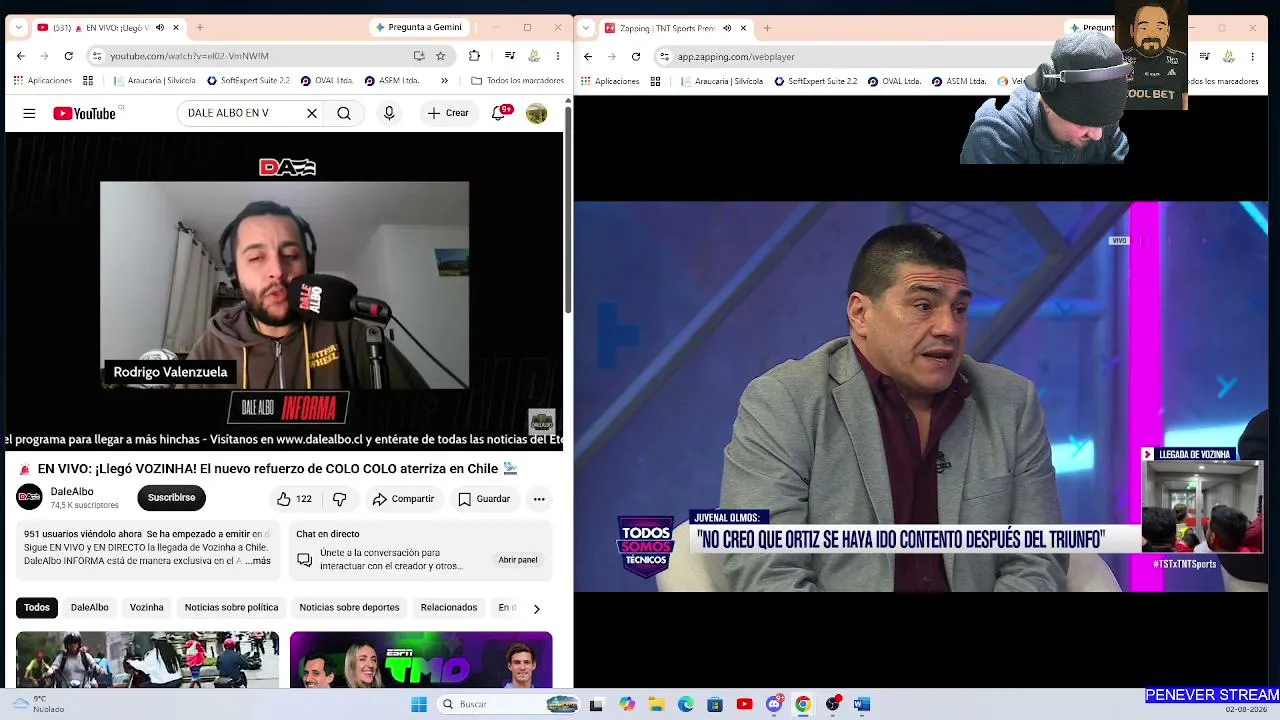
Task: Reload the YouTube page
Action: pyautogui.click(x=68, y=56)
